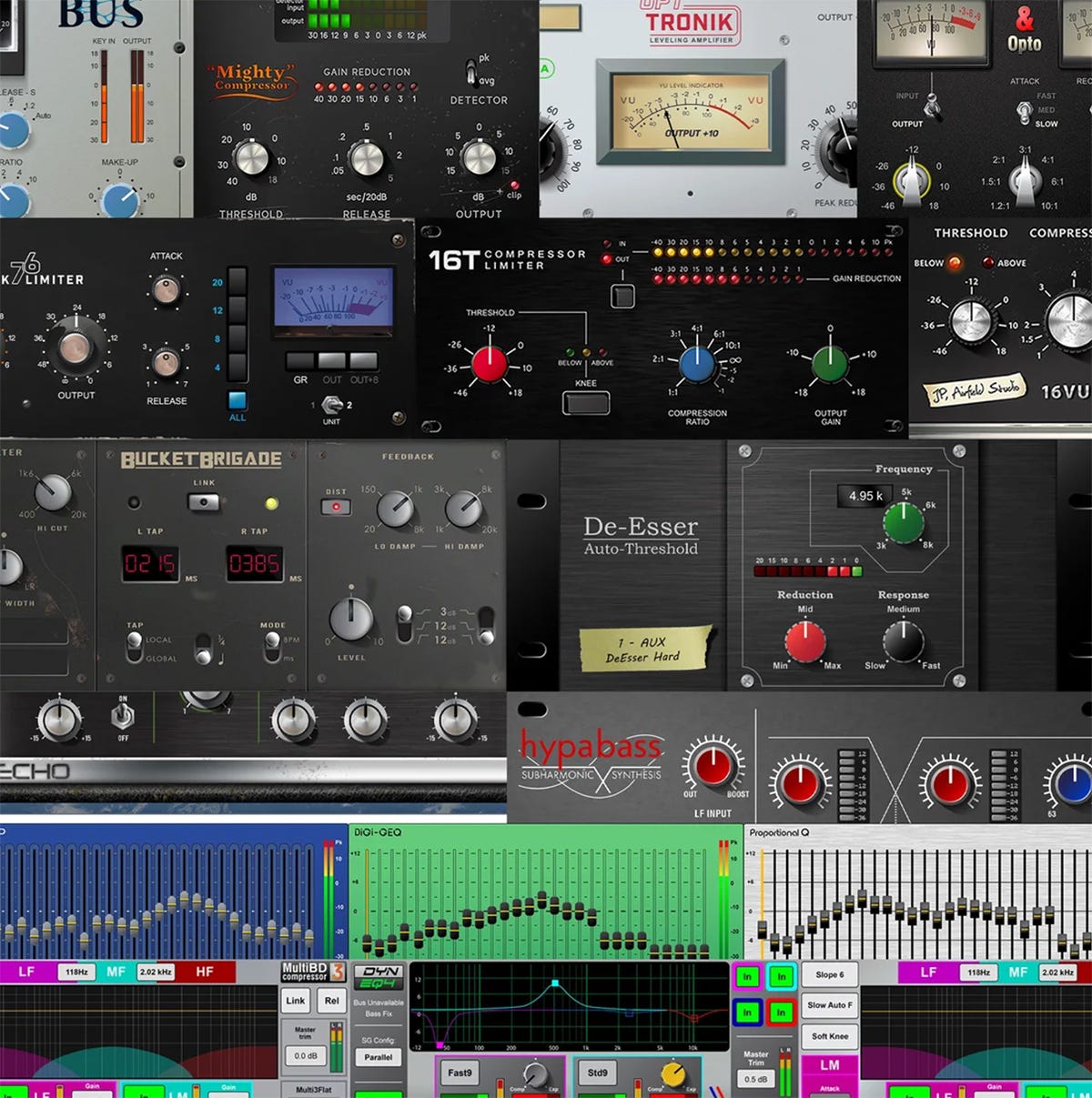This screenshot has width=1092, height=1098.
Task: Click the Master trim 0.0 dB field
Action: (x=305, y=1056)
